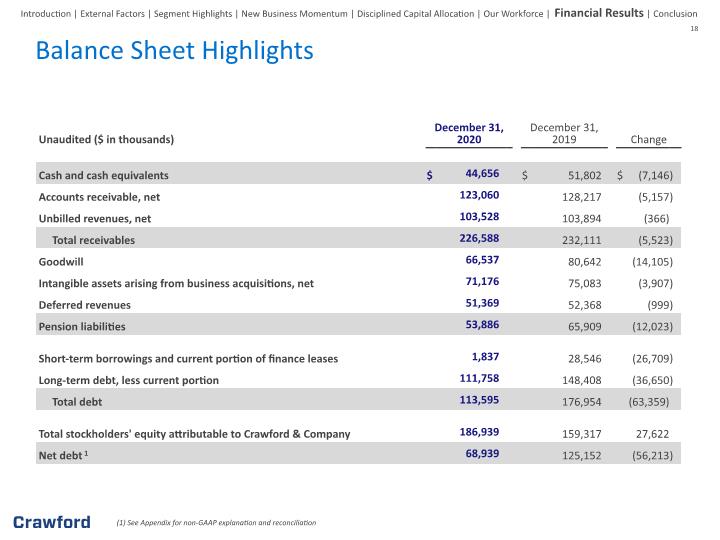
Task: Select the Financial Results heading
Action: pyautogui.click(x=599, y=13)
